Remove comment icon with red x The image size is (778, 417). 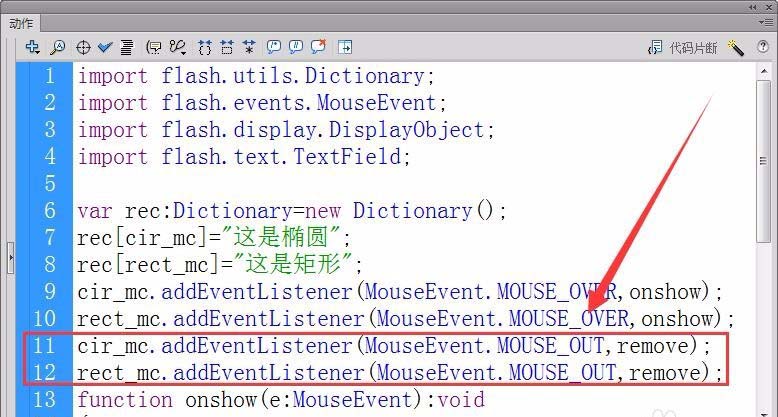click(x=318, y=47)
